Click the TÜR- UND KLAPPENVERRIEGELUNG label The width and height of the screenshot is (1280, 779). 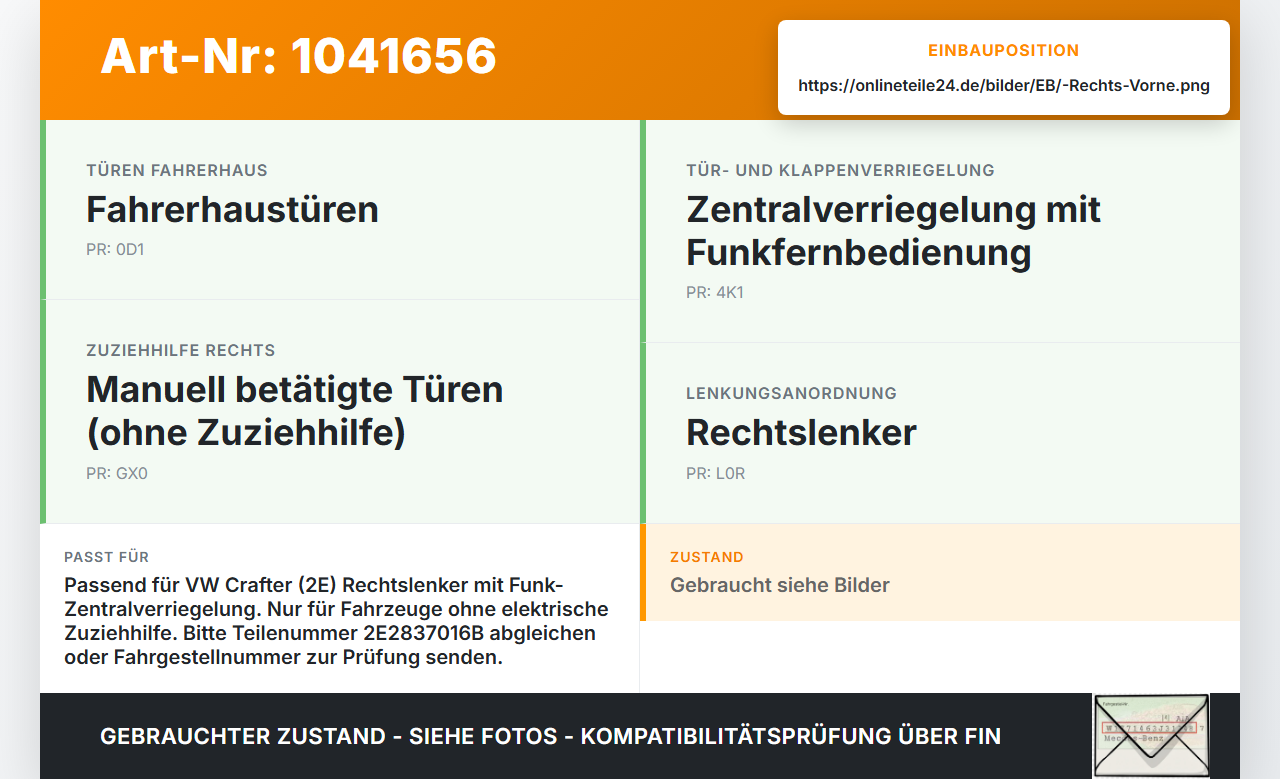[x=840, y=171]
